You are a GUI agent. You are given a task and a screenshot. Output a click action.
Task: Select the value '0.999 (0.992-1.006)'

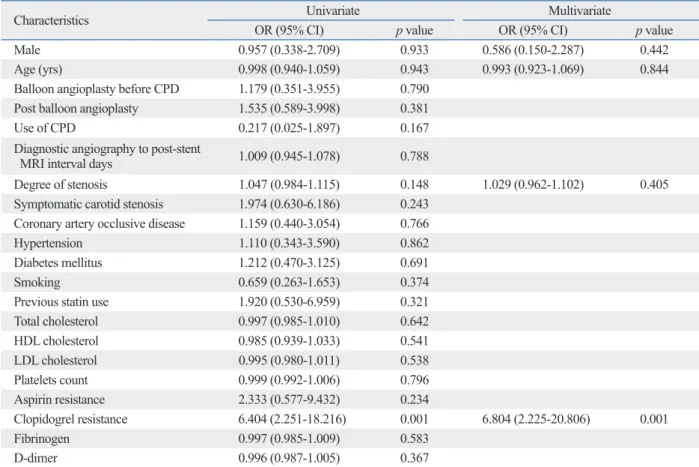pos(289,380)
